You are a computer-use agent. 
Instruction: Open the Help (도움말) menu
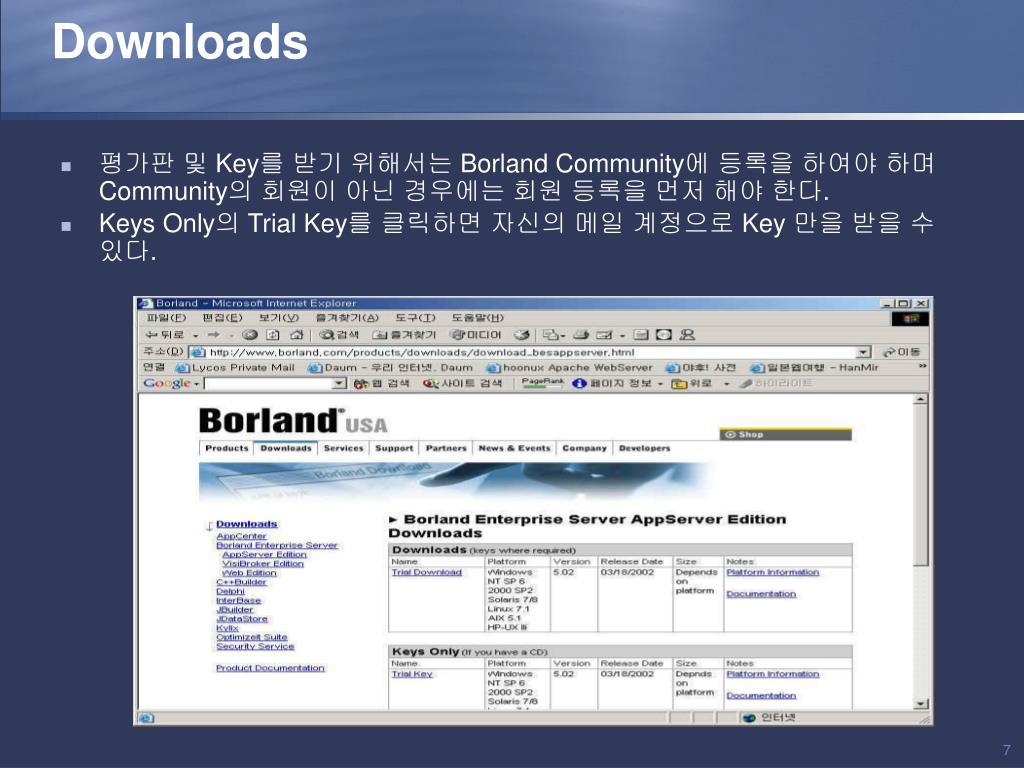(x=477, y=317)
